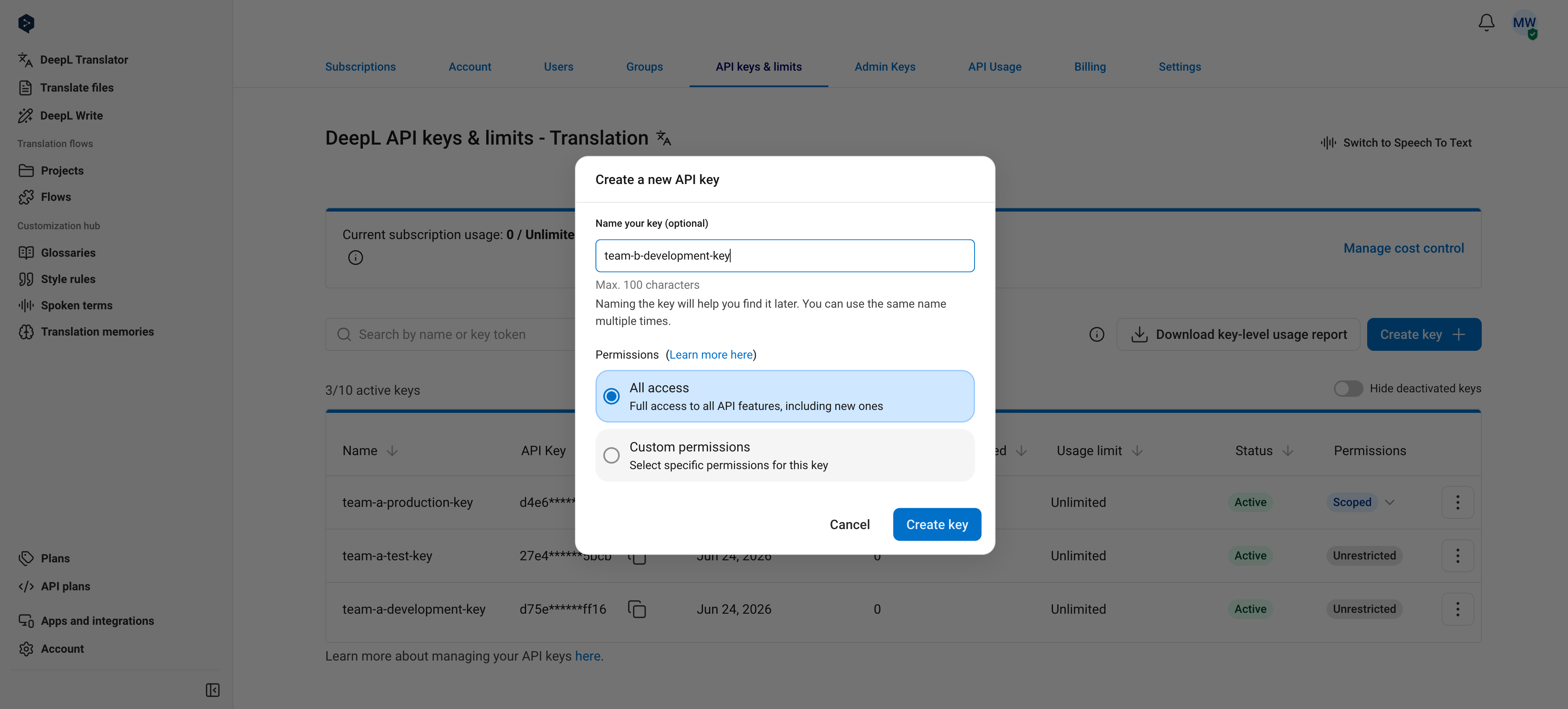The width and height of the screenshot is (1568, 709).
Task: Select team-a-test-key name cell
Action: (387, 556)
